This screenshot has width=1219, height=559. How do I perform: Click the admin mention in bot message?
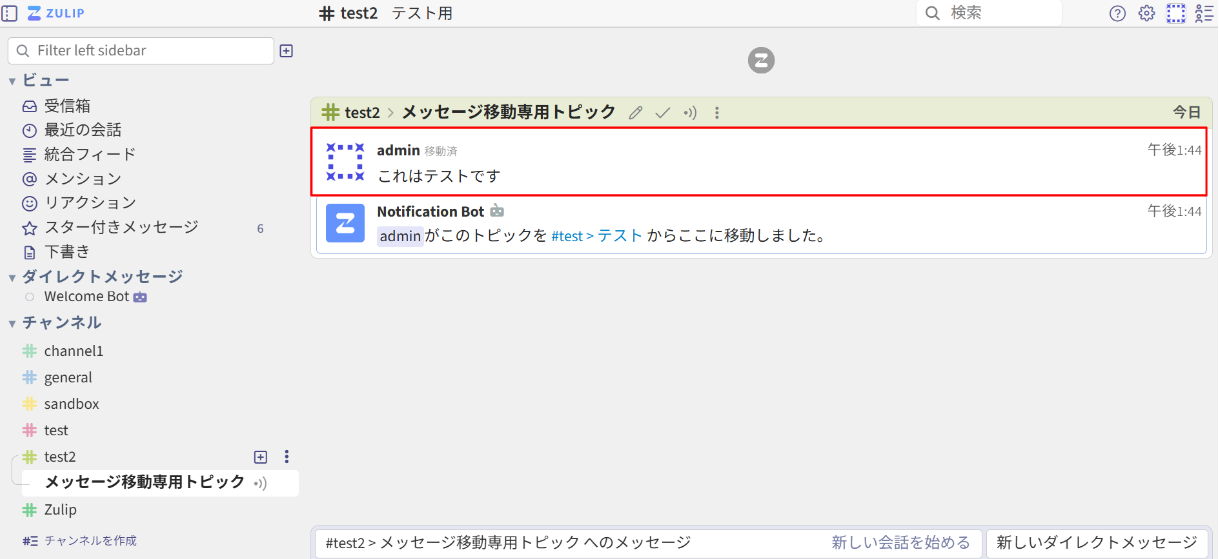click(400, 236)
